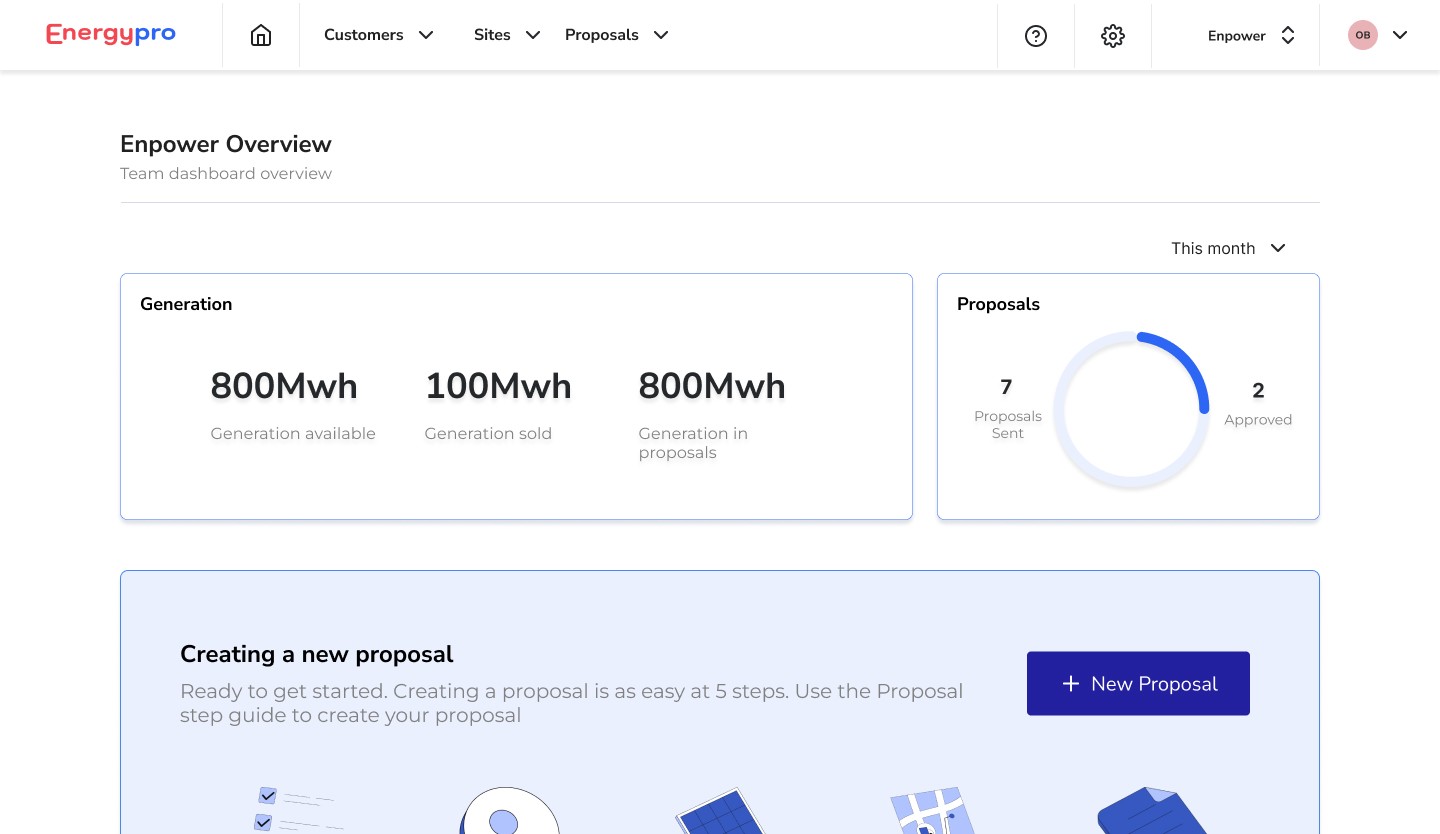
Task: Click the 100Mwh value
Action: click(x=498, y=386)
